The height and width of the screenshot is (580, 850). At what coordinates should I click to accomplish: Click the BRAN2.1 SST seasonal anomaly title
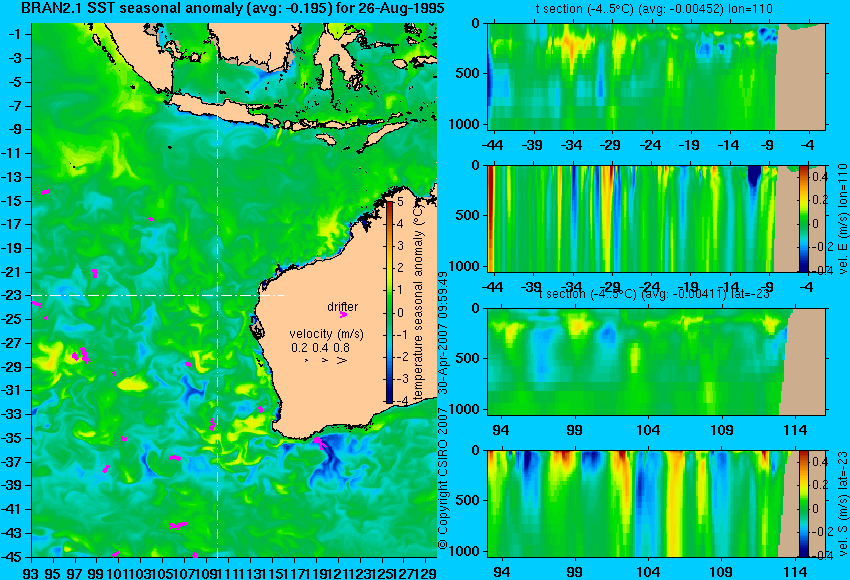pos(233,8)
